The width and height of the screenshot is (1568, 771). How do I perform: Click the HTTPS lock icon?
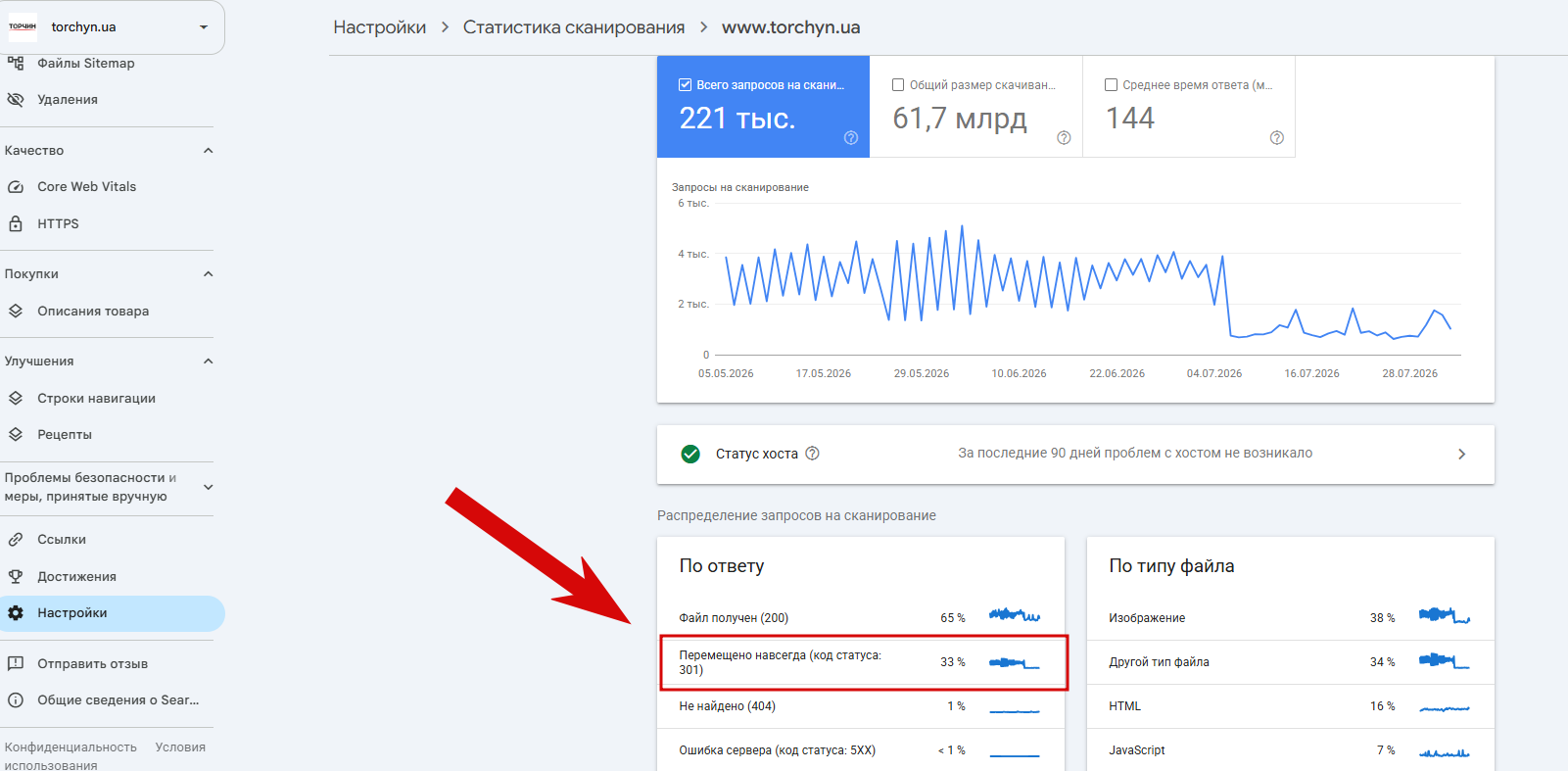pyautogui.click(x=16, y=223)
